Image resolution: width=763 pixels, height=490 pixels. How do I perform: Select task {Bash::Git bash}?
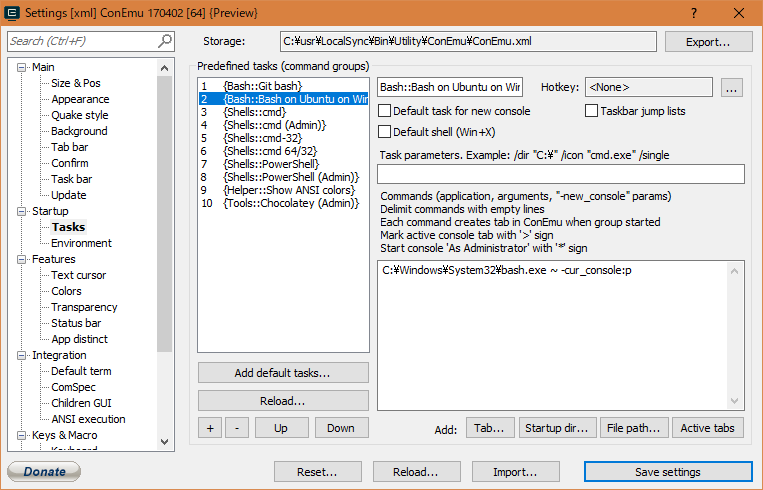point(283,86)
